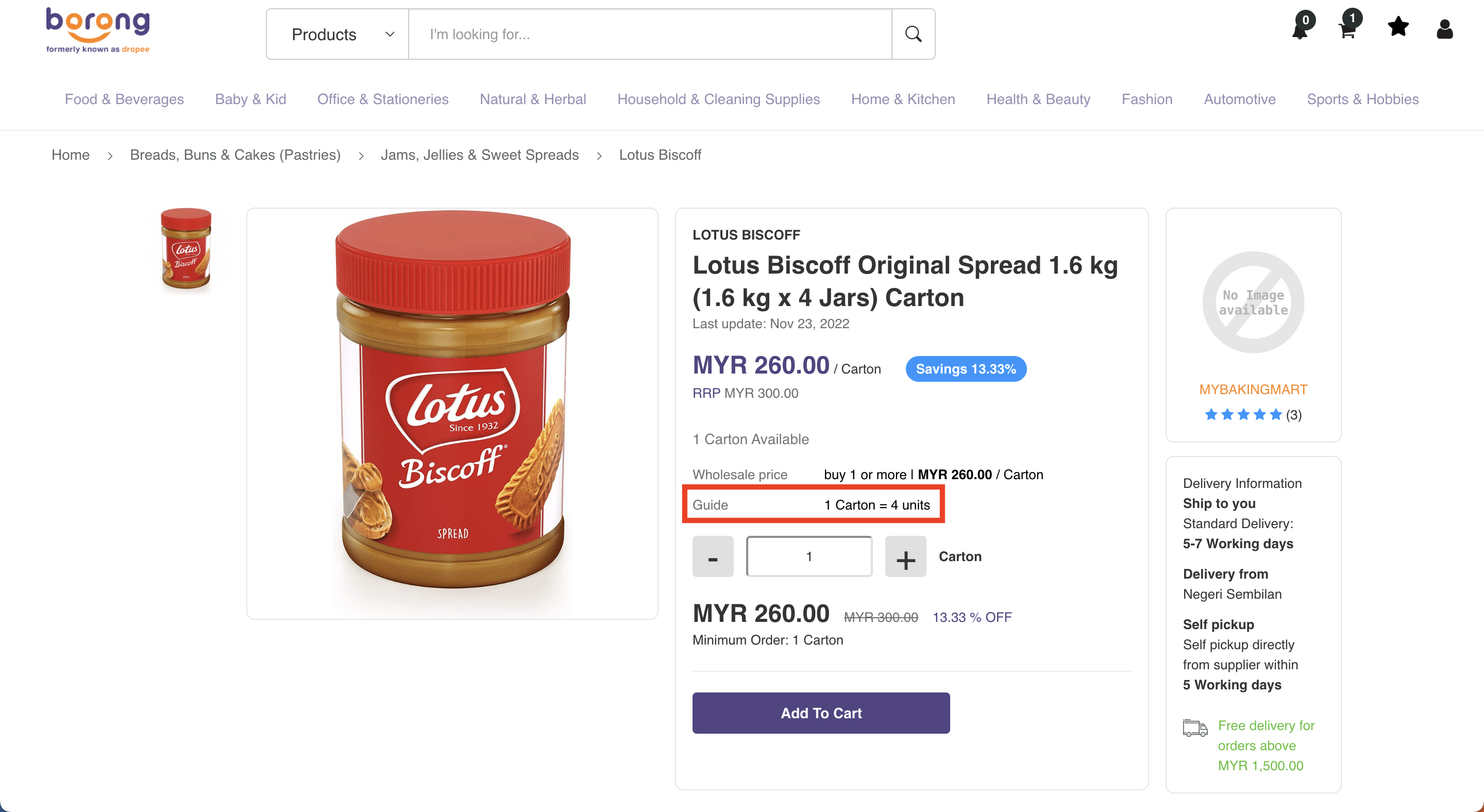Open the MYBAKINGMART seller link
1484x812 pixels.
(1253, 390)
